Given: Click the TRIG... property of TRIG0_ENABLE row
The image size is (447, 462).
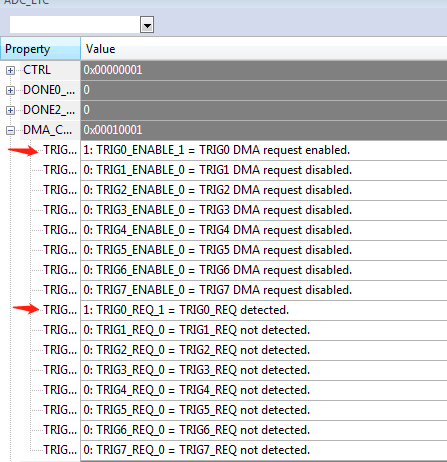Looking at the screenshot, I should 60,150.
